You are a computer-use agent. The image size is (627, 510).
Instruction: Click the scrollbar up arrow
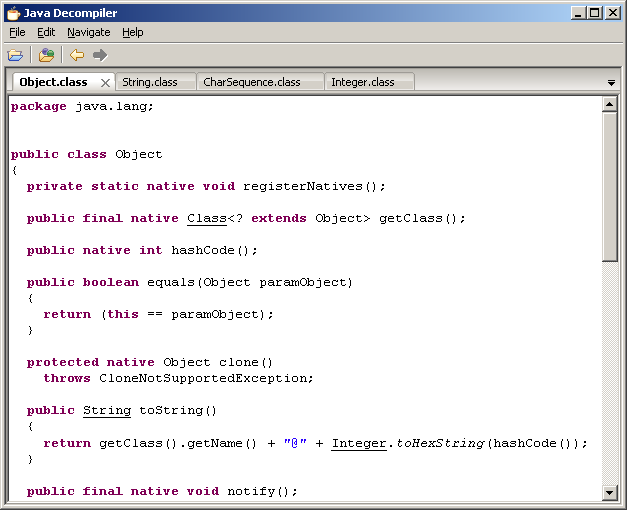tap(609, 105)
